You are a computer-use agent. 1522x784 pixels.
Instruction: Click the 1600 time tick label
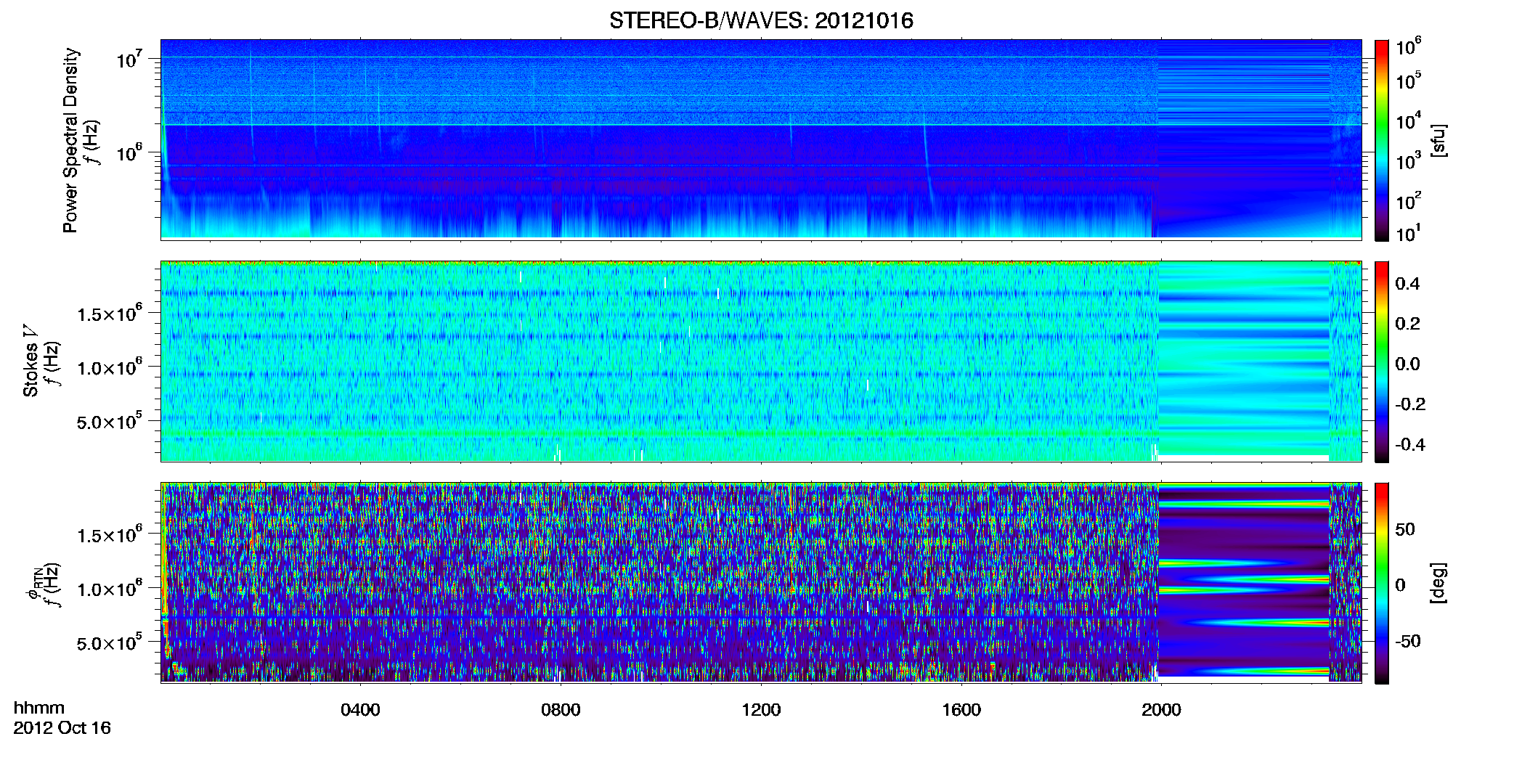[961, 709]
